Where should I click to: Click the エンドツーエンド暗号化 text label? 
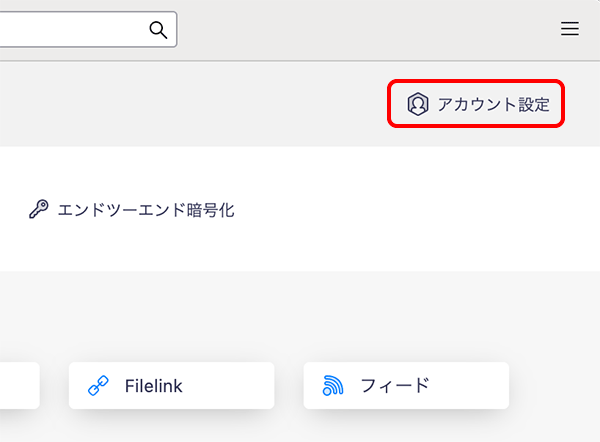coord(146,211)
